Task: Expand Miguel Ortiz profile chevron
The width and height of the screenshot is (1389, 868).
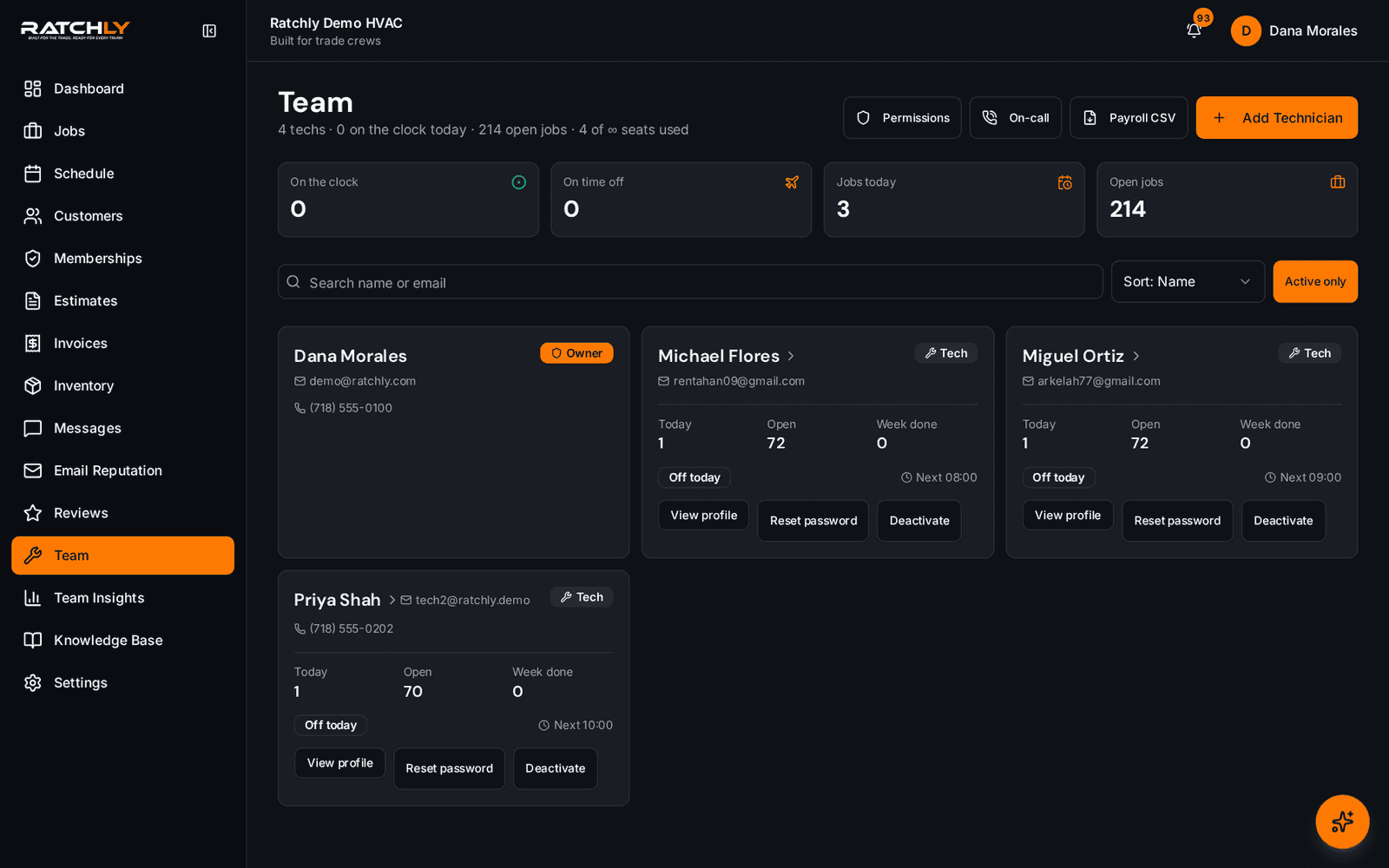Action: pos(1136,356)
